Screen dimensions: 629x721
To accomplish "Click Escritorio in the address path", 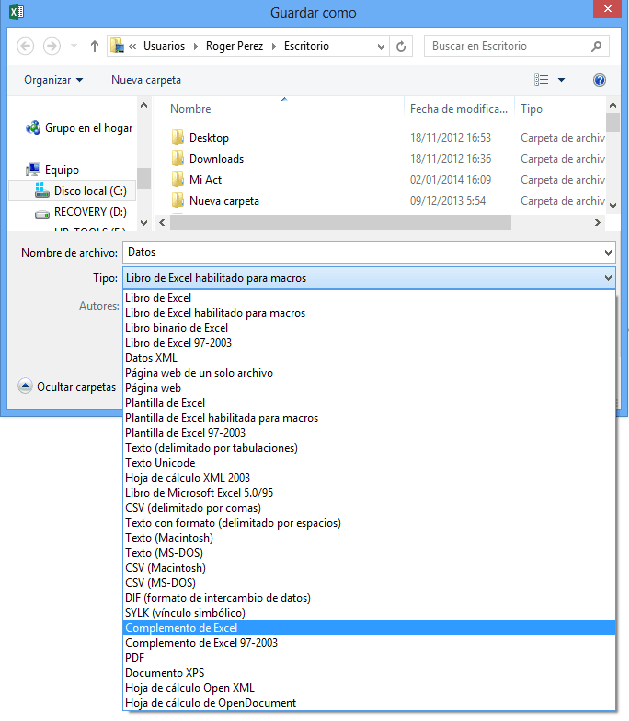I will pos(306,46).
